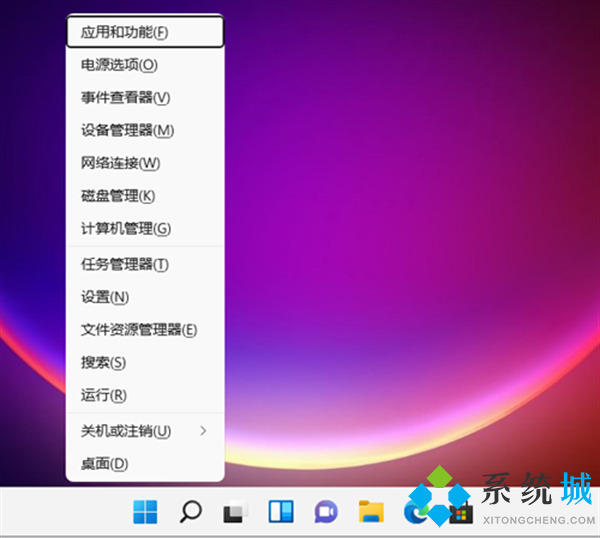600x538 pixels.
Task: Choose 运行(R) from the menu
Action: [x=145, y=395]
